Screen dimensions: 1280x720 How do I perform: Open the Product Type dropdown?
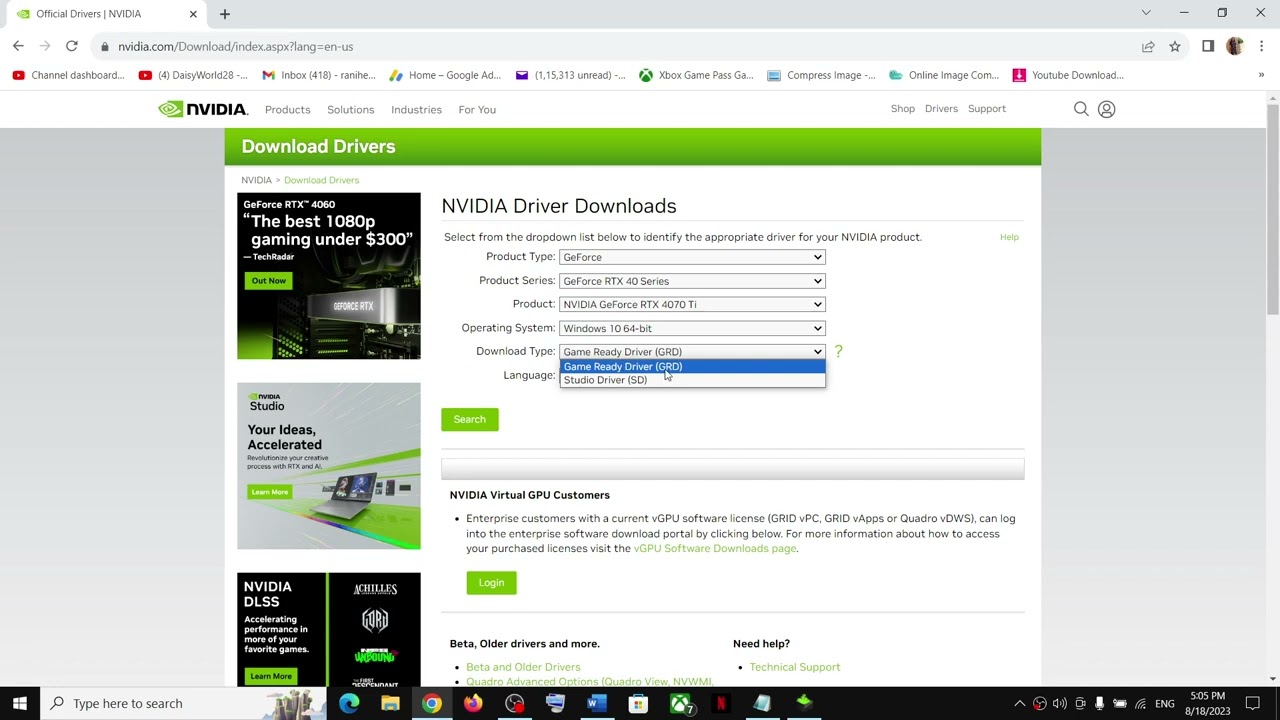(x=692, y=257)
